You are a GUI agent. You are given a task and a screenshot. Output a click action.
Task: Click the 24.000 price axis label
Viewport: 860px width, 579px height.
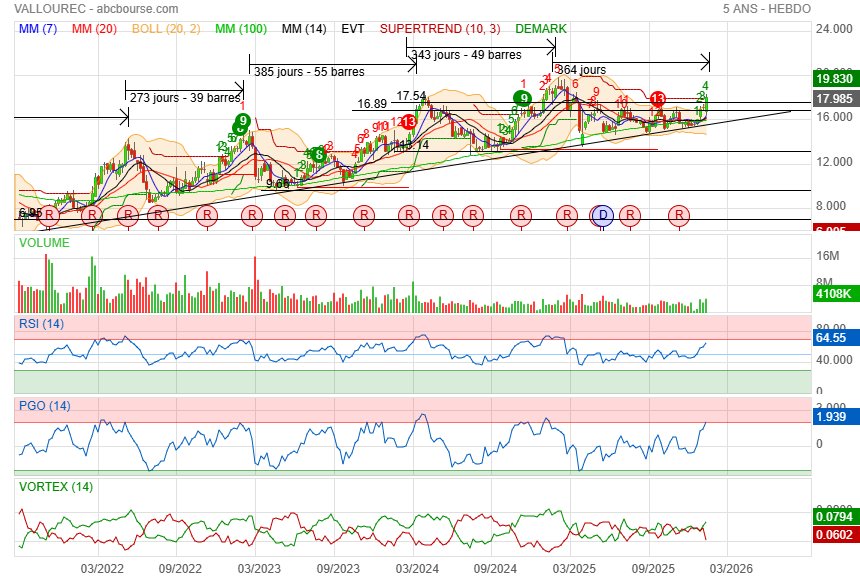(834, 29)
